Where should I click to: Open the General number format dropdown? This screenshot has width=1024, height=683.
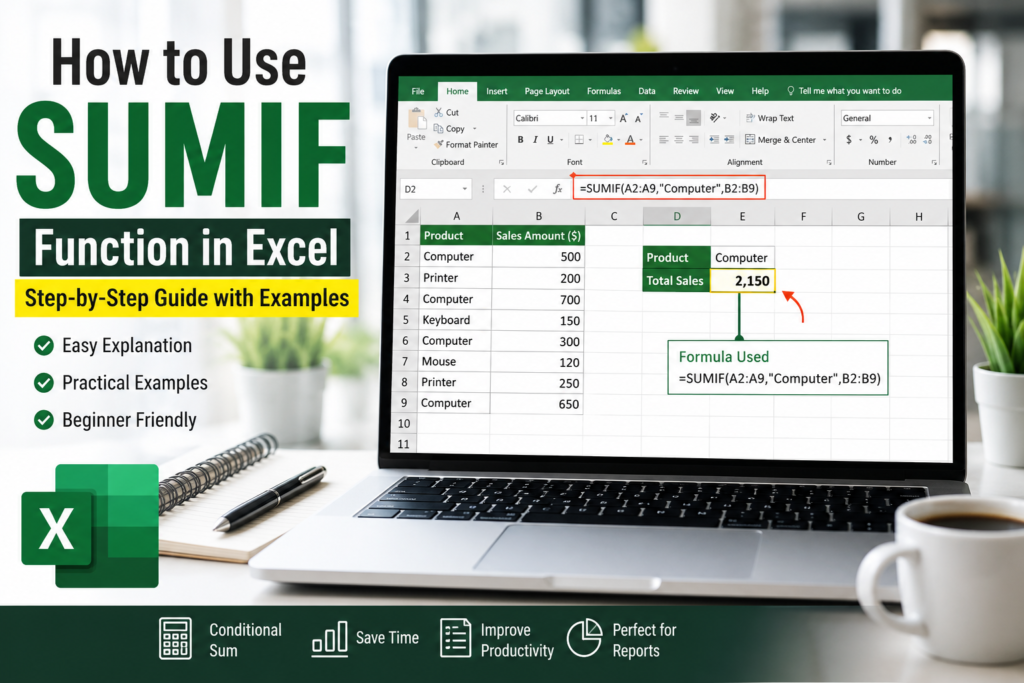929,118
